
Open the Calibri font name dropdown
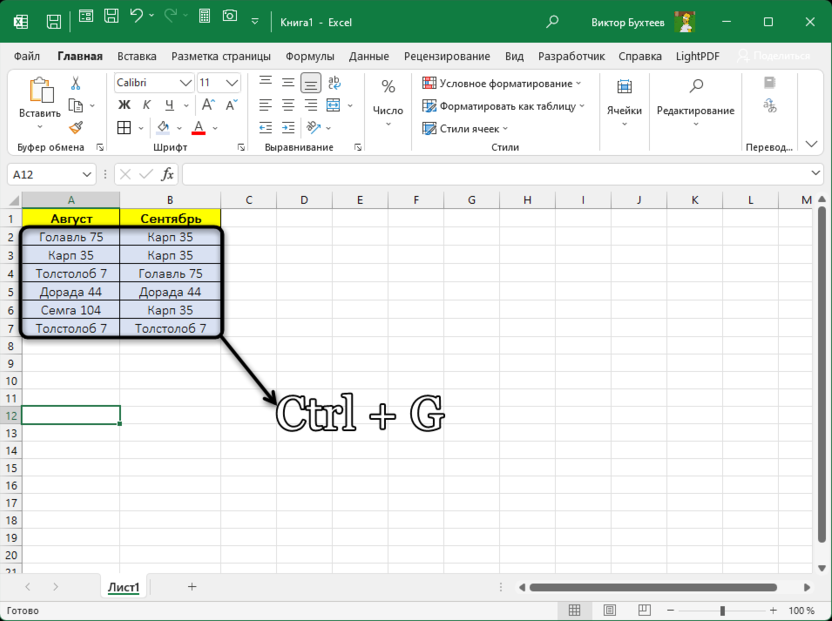tap(185, 83)
